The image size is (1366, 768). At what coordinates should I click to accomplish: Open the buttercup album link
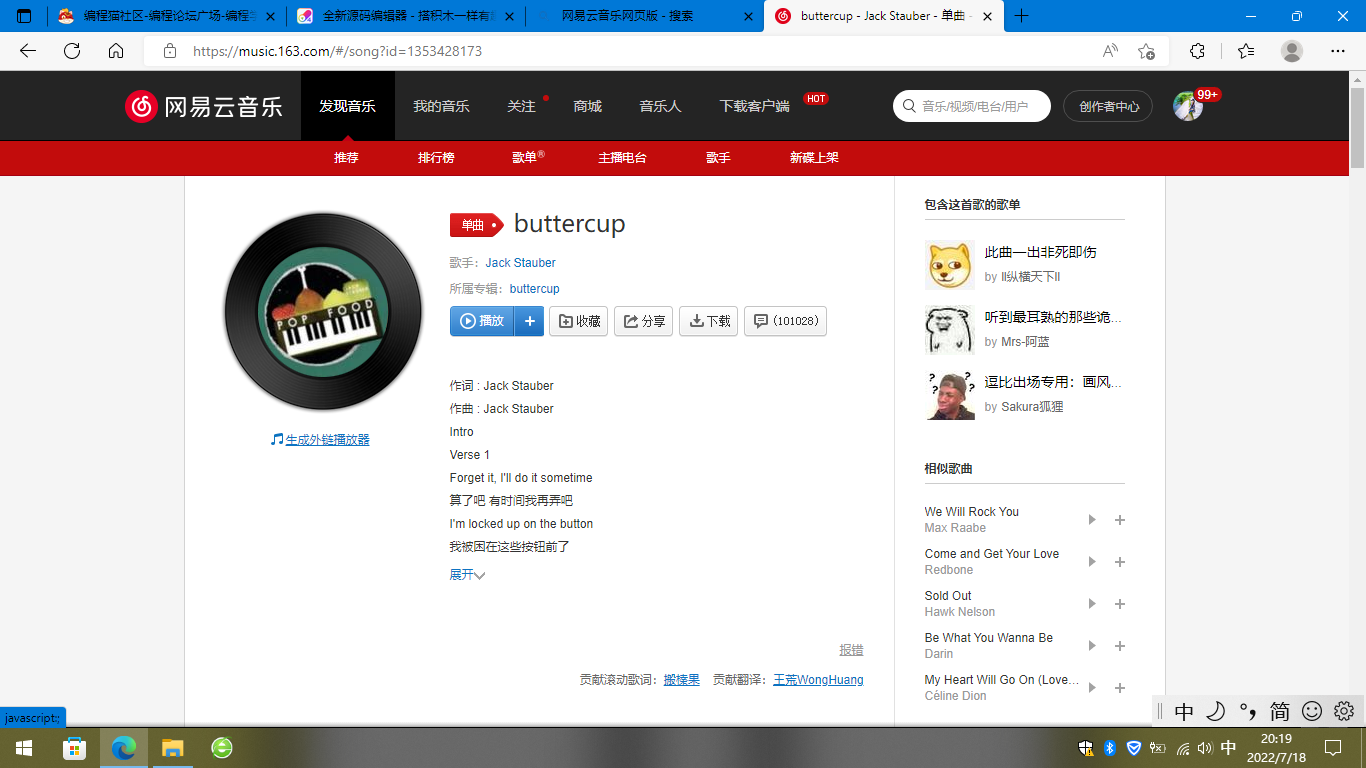[x=534, y=289]
